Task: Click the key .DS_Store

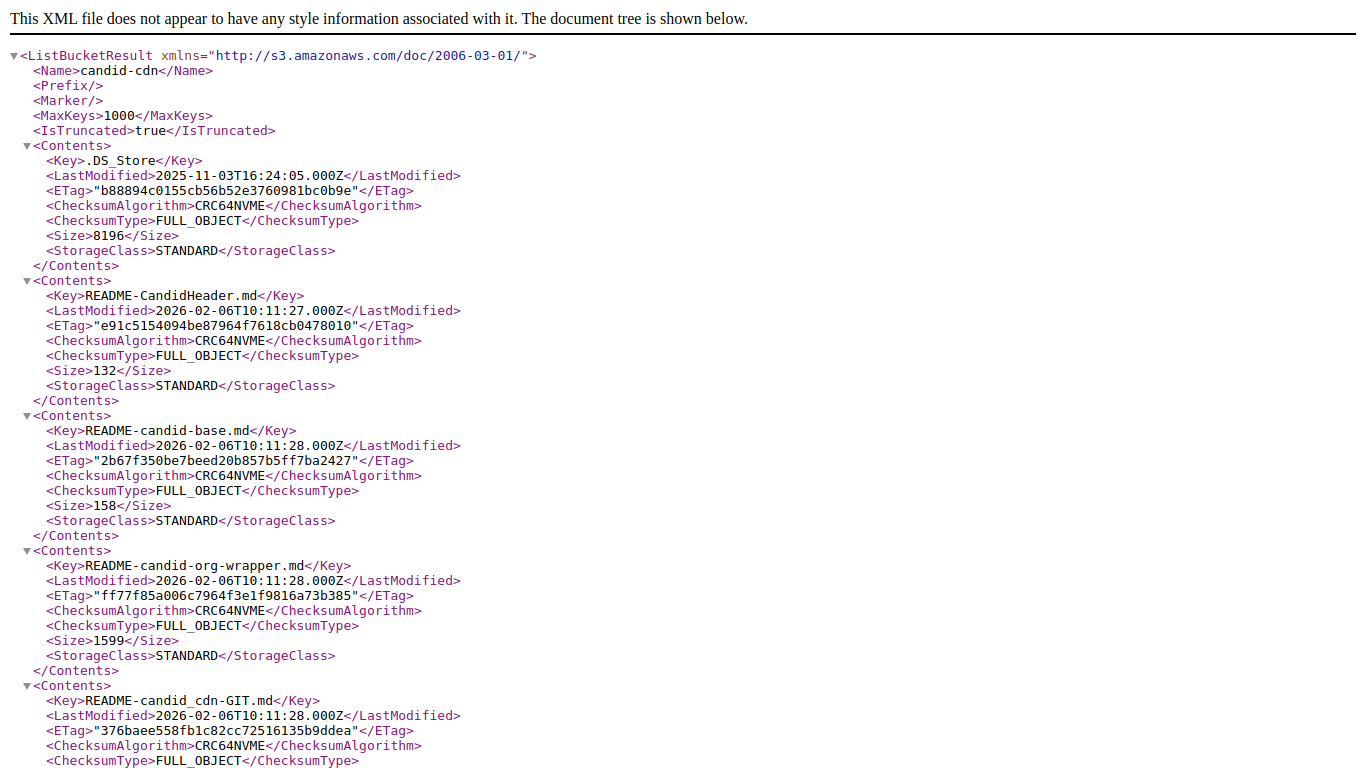Action: pos(120,161)
